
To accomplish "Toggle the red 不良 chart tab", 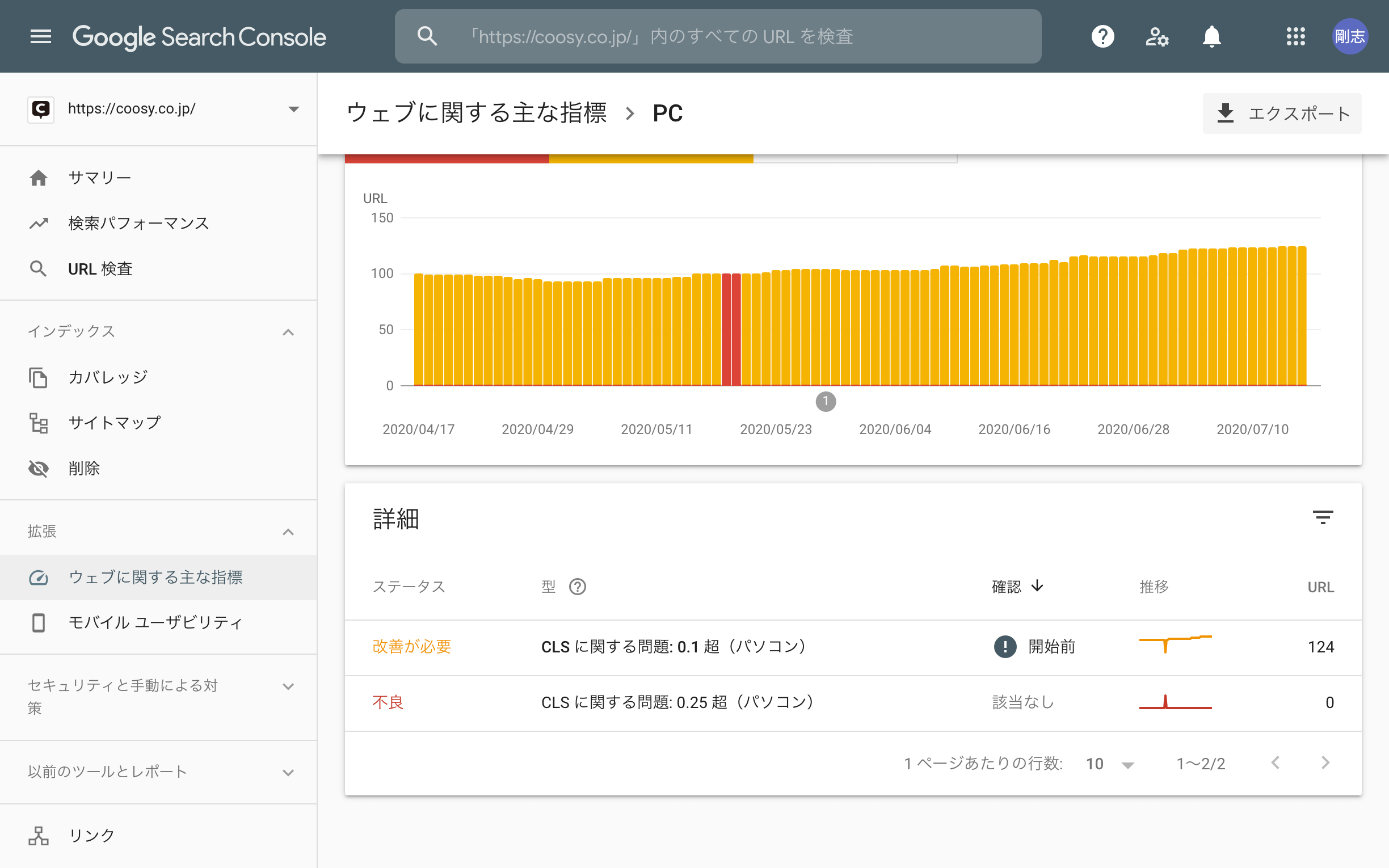I will (447, 158).
